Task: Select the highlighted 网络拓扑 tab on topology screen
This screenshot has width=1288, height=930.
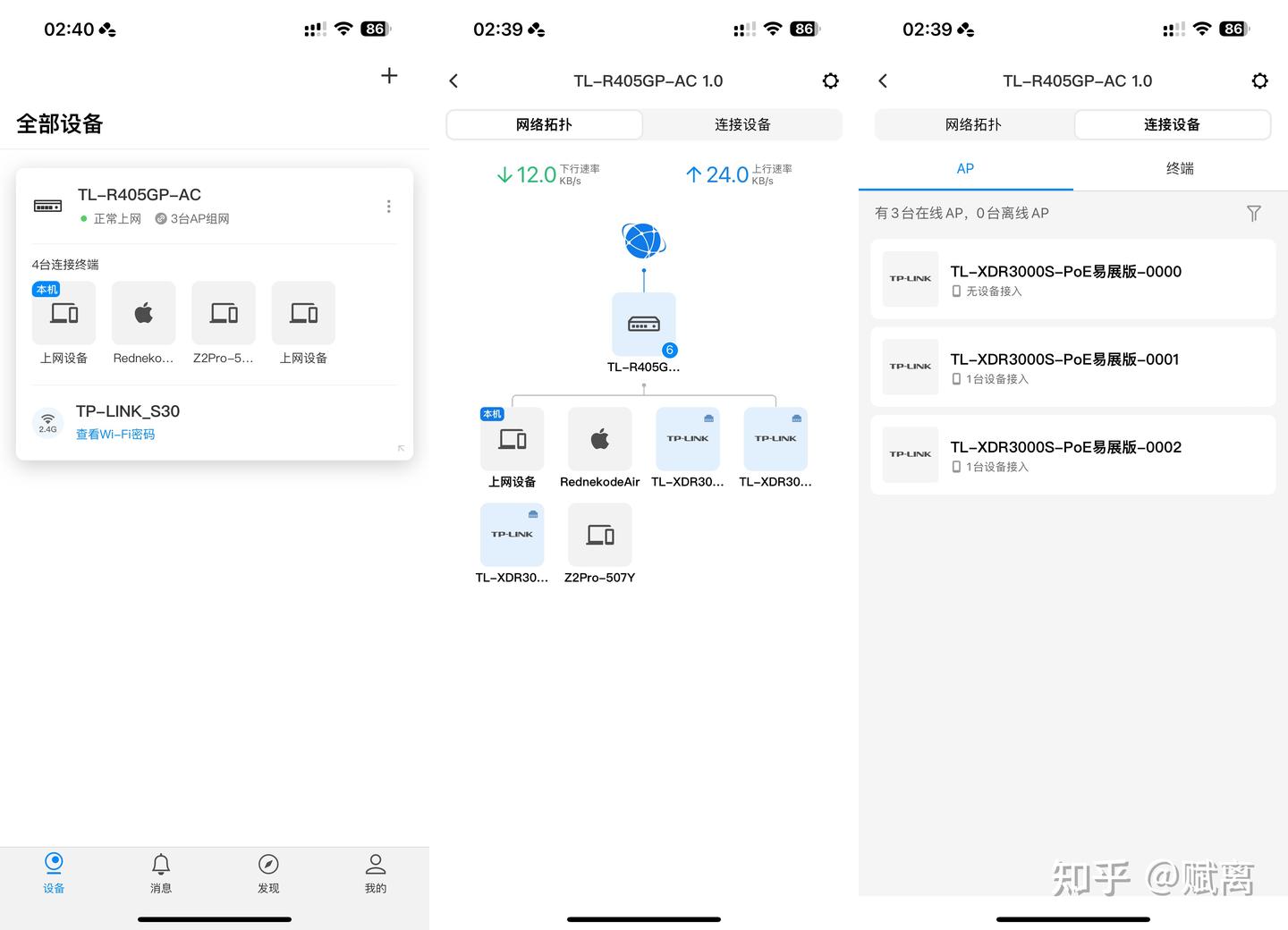Action: pos(544,125)
